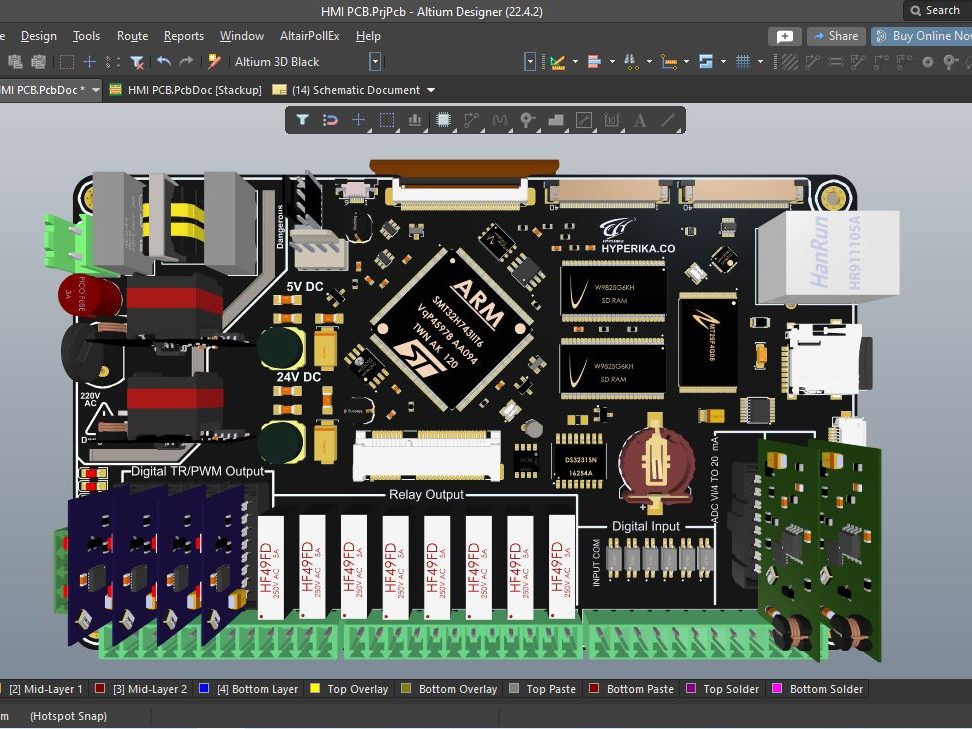The height and width of the screenshot is (729, 972).
Task: Switch to the (14) Schematic Document tab
Action: [x=355, y=90]
